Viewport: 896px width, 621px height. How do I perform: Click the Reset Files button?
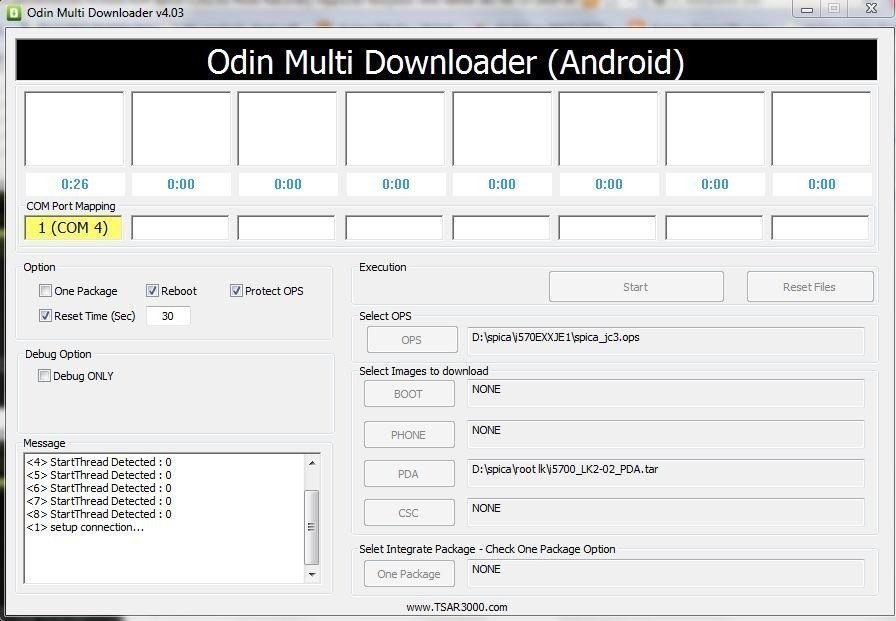(x=810, y=287)
